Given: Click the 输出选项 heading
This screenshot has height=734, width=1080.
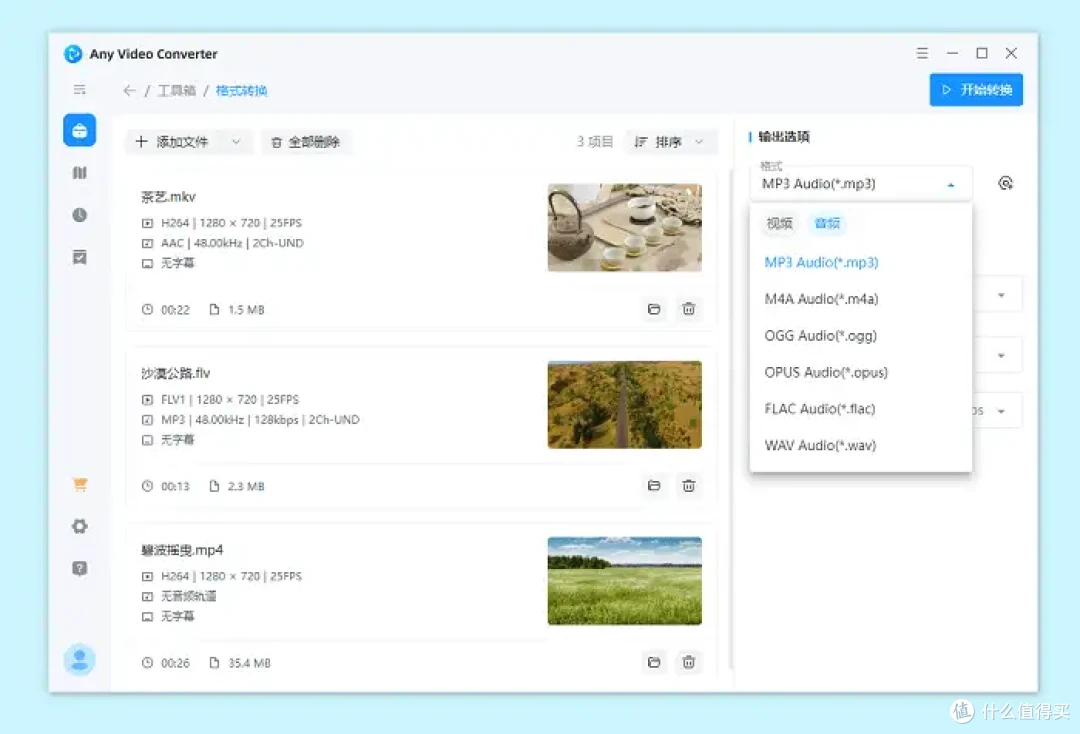Looking at the screenshot, I should tap(784, 136).
